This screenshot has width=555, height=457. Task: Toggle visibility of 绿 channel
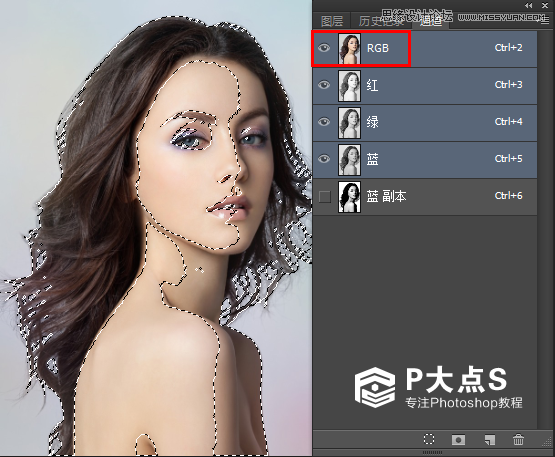[324, 122]
